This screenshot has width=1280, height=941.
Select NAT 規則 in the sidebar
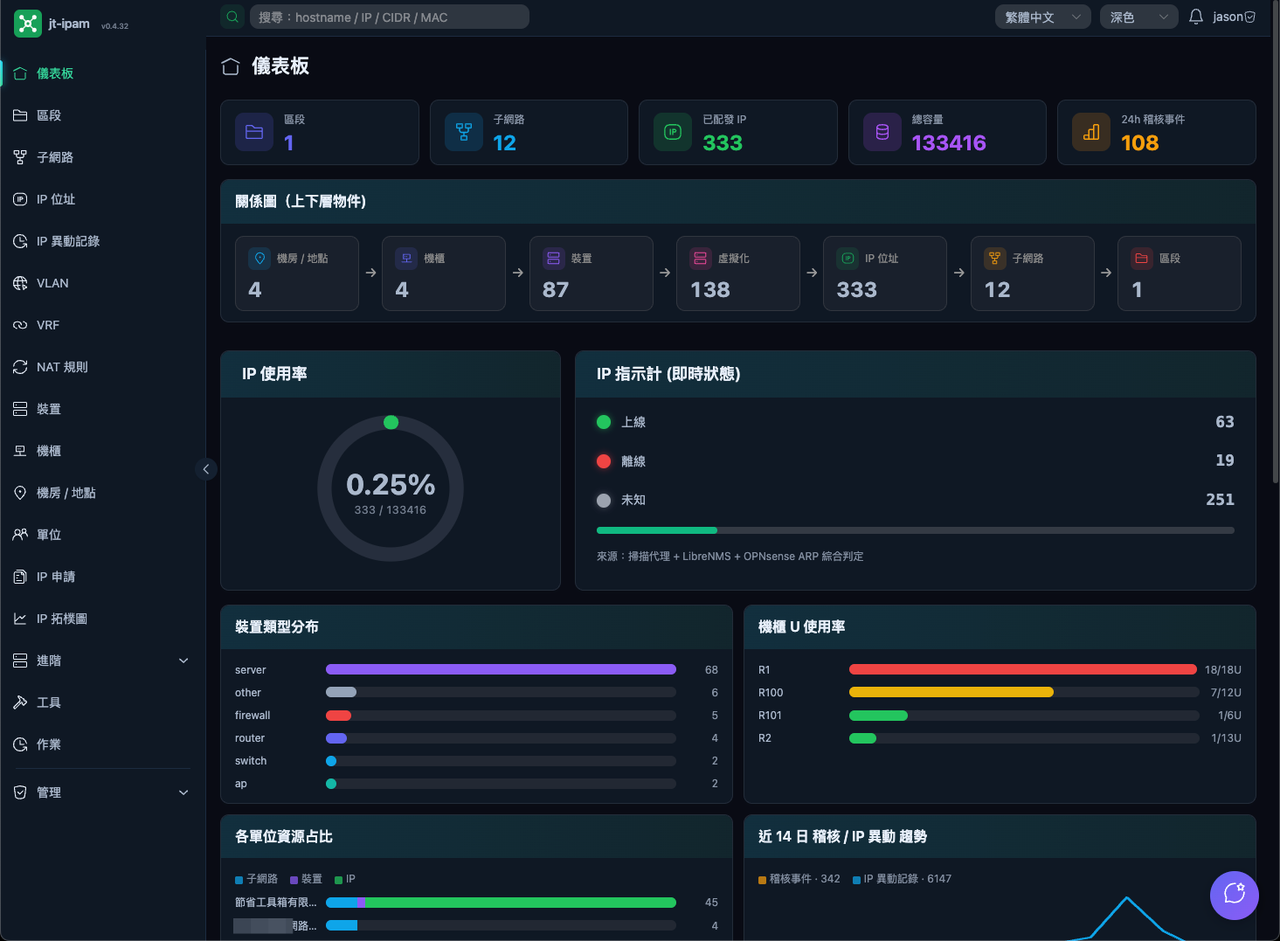click(x=102, y=367)
